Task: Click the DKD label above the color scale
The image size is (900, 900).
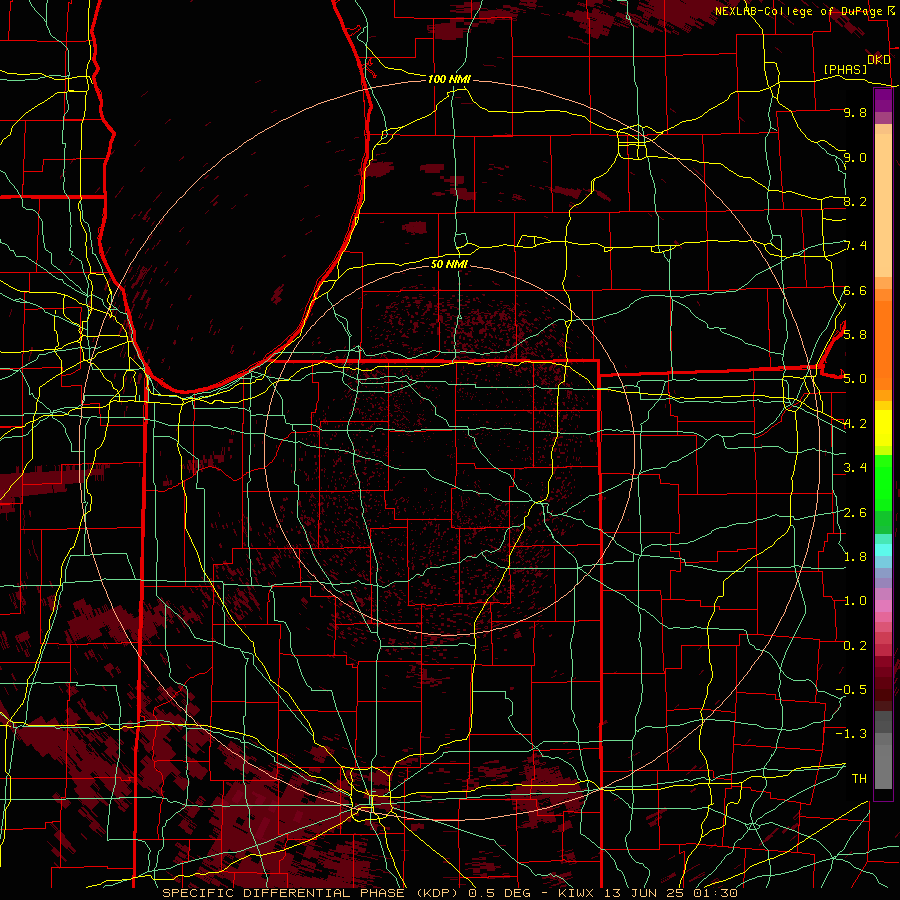Action: click(878, 60)
